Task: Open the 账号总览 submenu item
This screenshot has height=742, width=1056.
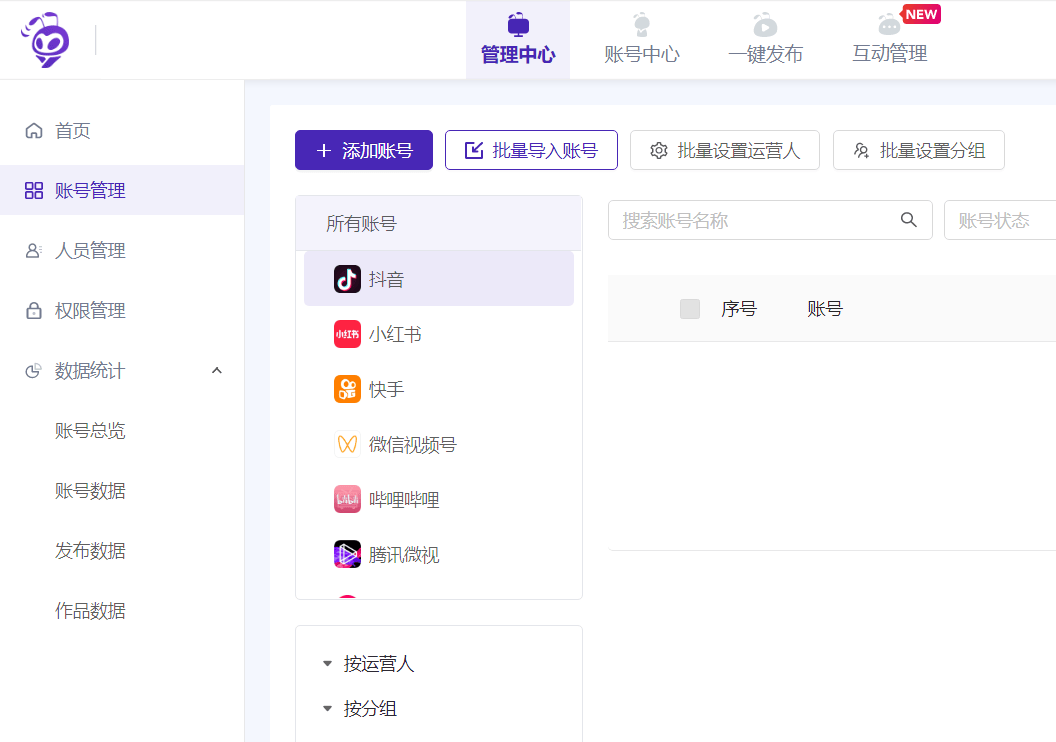Action: coord(90,430)
